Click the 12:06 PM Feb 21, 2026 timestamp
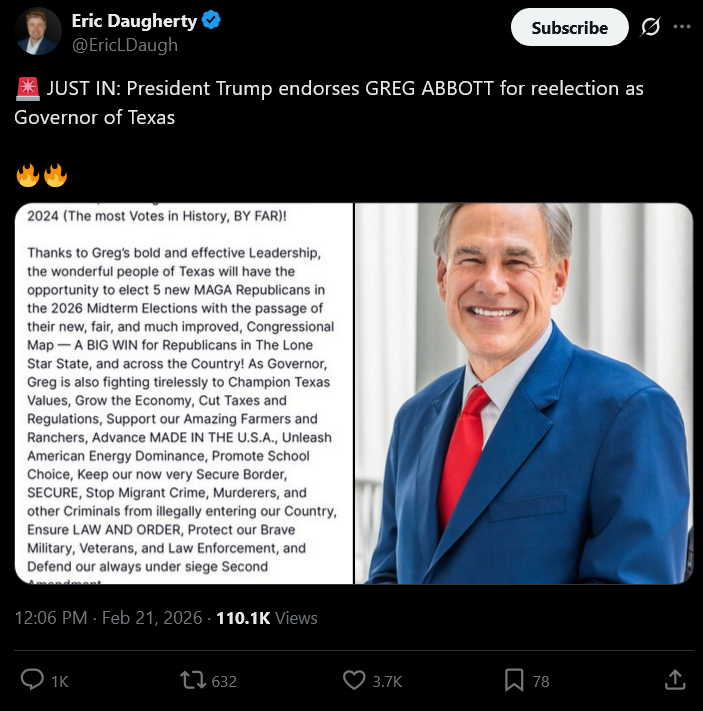Image resolution: width=703 pixels, height=711 pixels. [108, 618]
